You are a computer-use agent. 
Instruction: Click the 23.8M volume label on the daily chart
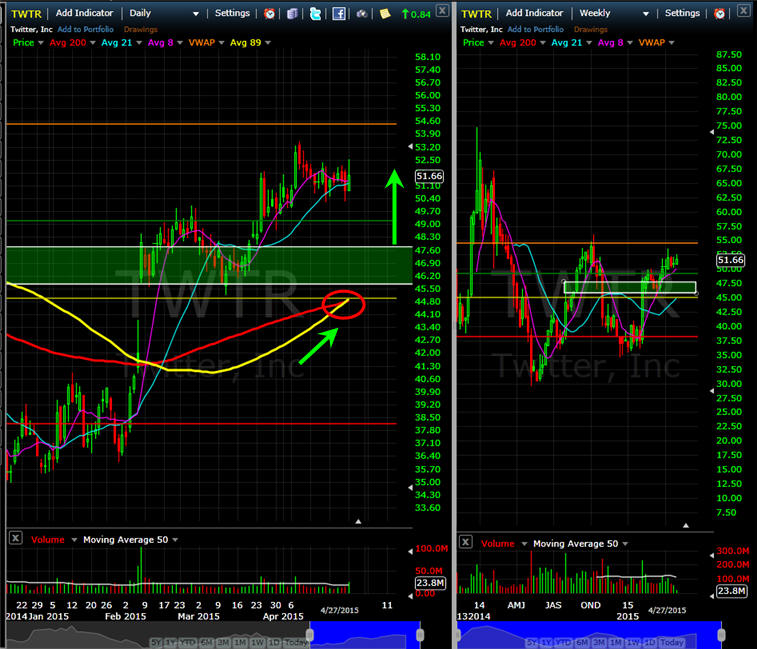tap(430, 583)
